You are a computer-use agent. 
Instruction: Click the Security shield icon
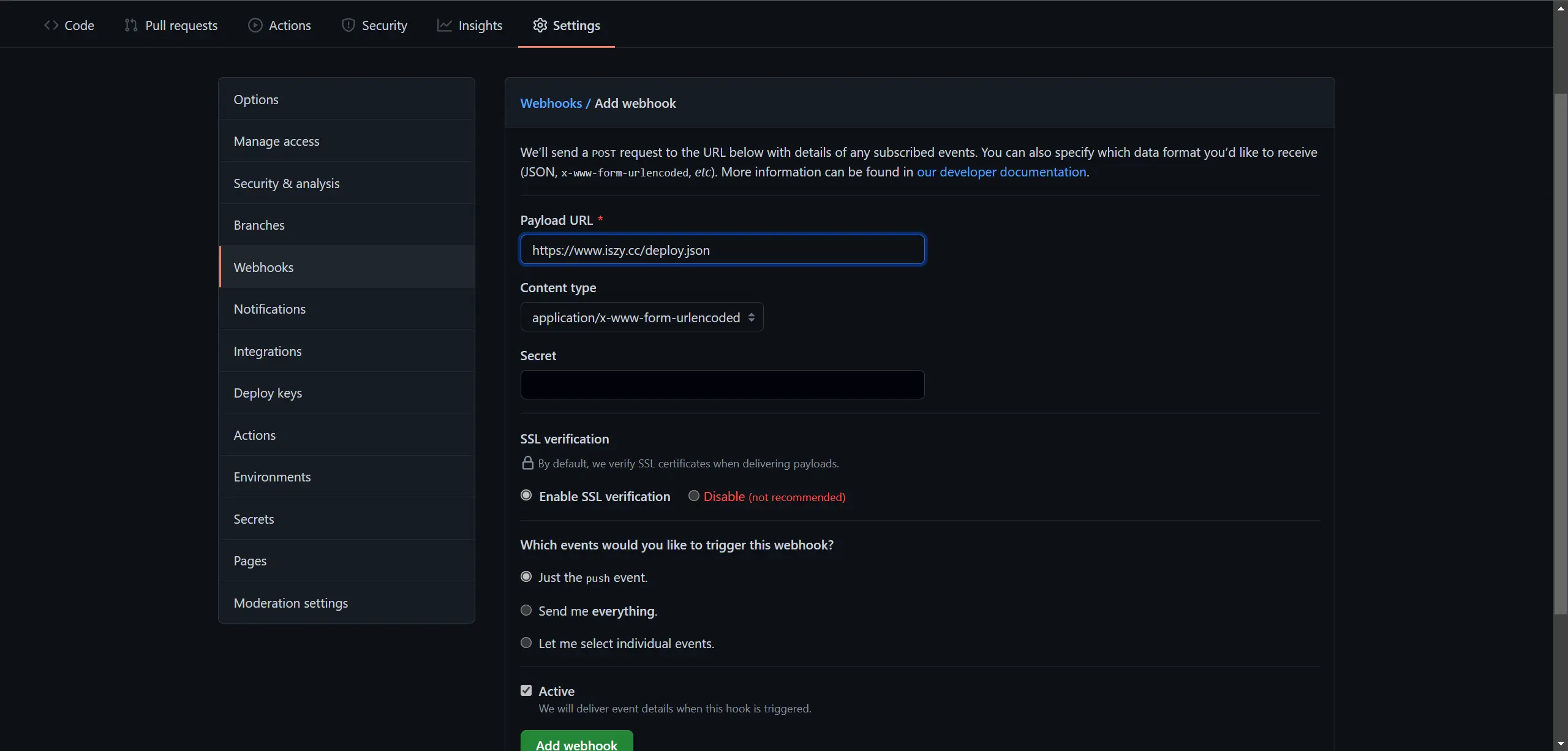pos(349,25)
